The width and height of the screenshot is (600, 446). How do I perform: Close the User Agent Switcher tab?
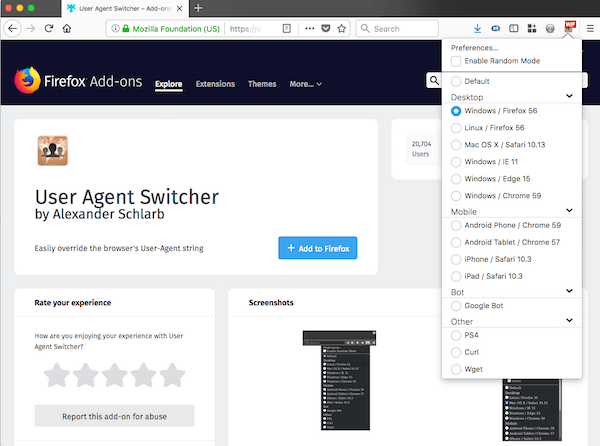tap(179, 8)
